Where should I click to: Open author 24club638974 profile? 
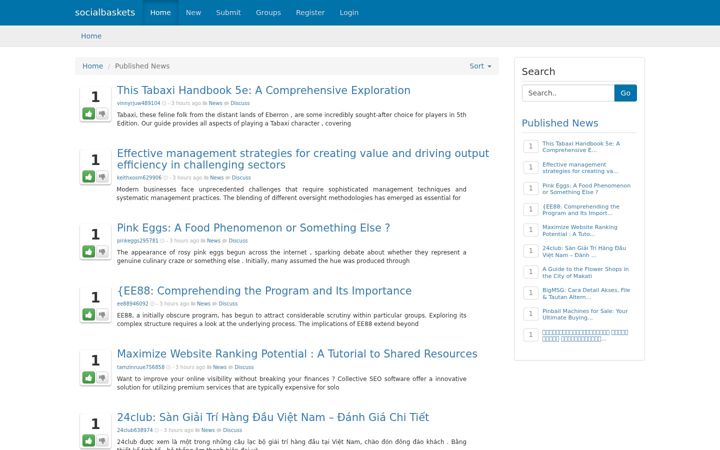coord(135,430)
